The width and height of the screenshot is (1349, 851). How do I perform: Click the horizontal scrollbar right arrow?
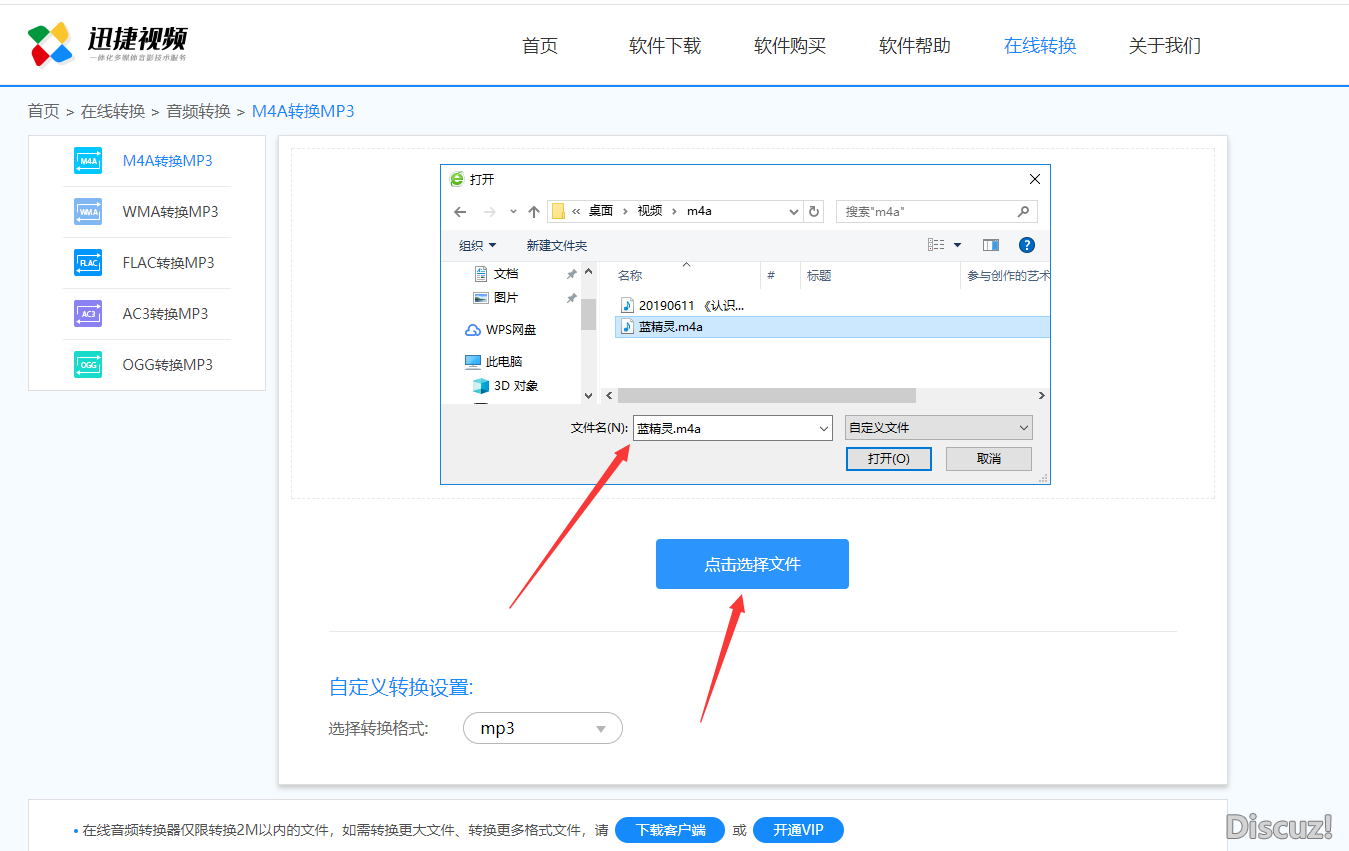1041,396
